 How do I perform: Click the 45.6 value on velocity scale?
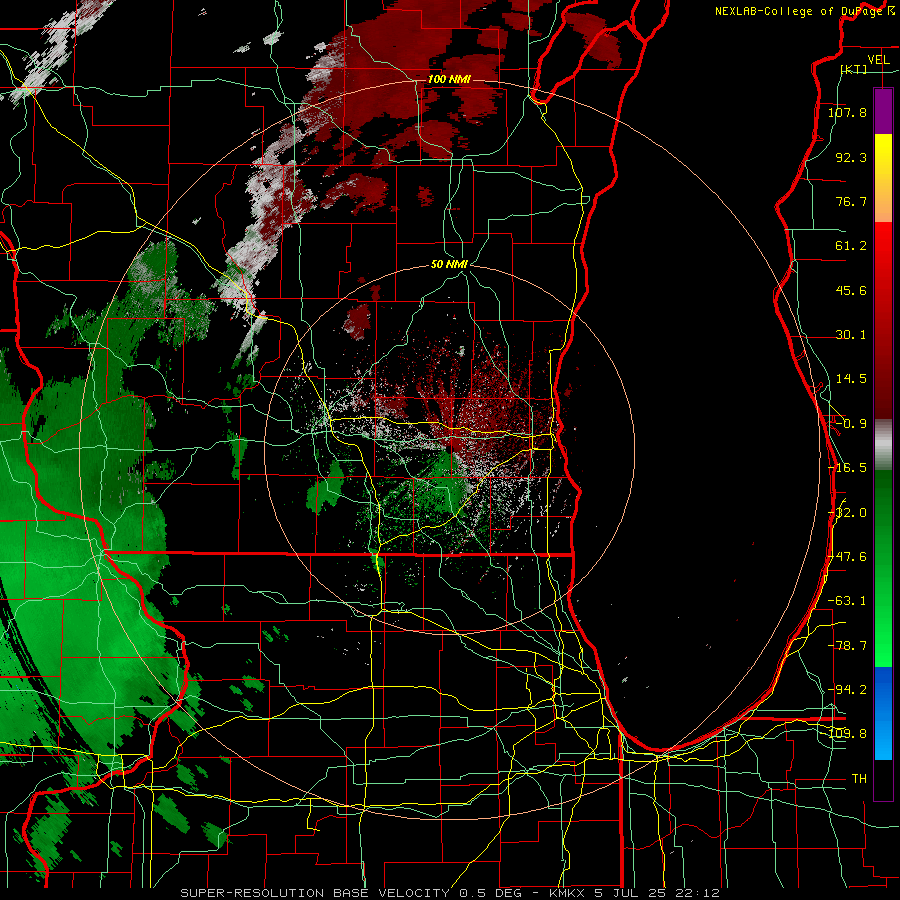[x=851, y=290]
